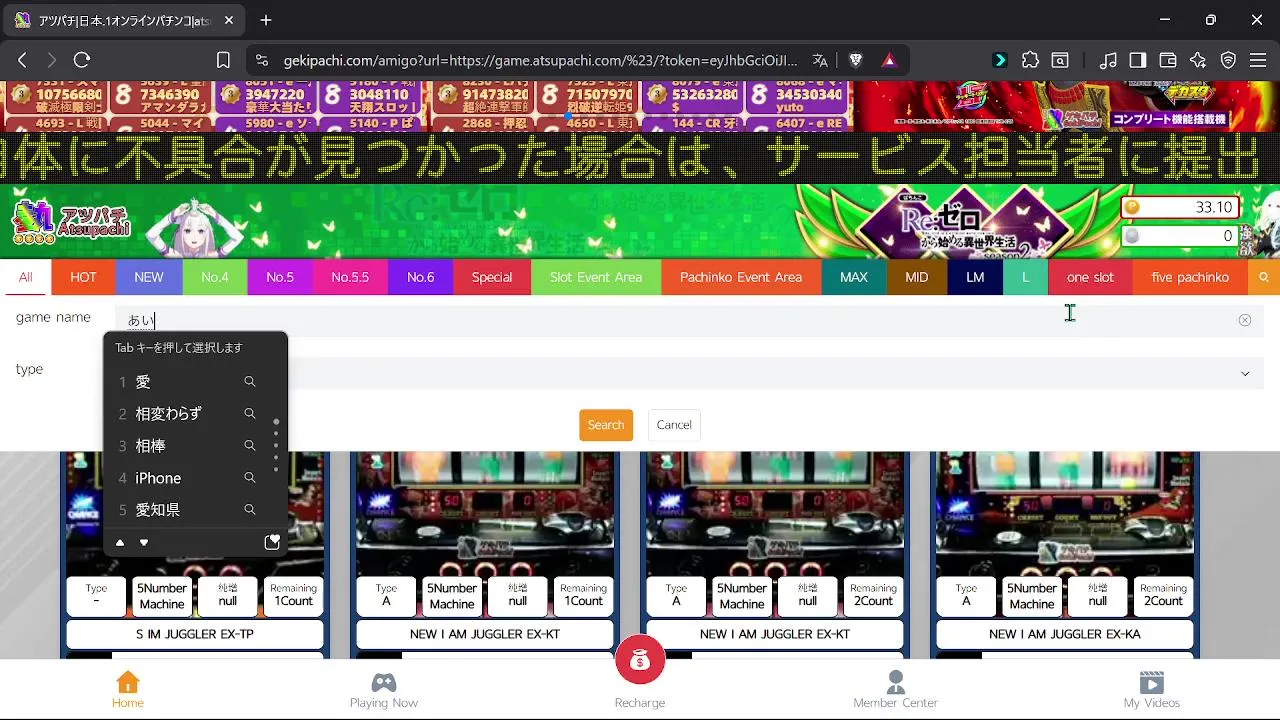Open Brave Shields lion icon
The image size is (1280, 720).
tap(856, 60)
